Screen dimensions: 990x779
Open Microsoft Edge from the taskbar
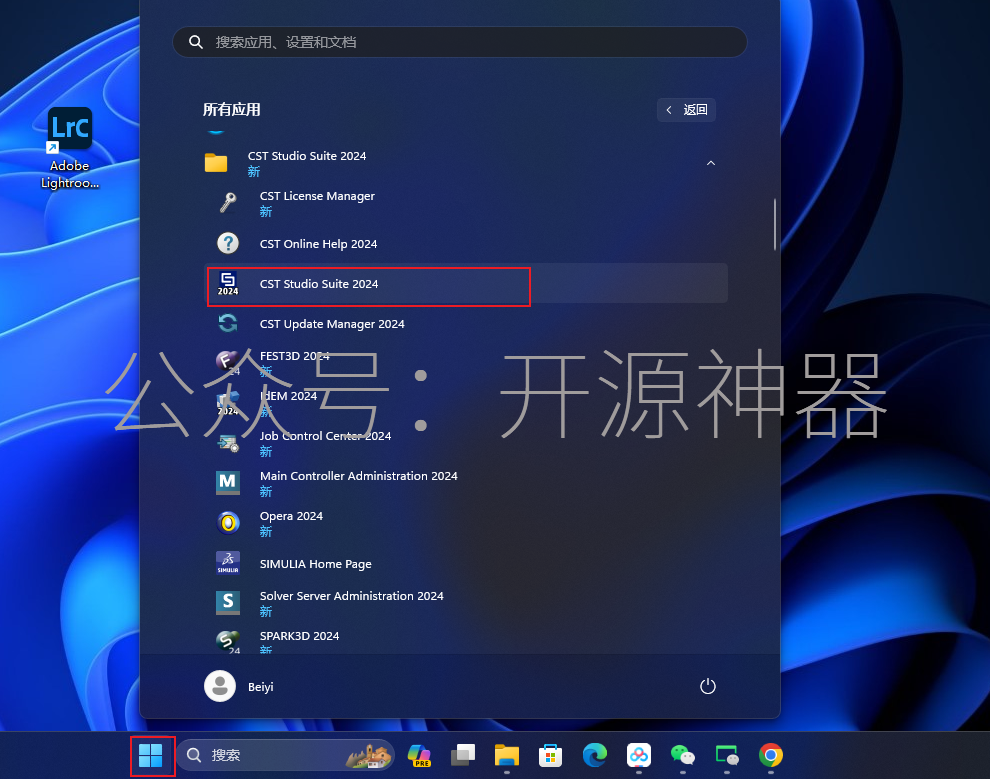(x=595, y=755)
